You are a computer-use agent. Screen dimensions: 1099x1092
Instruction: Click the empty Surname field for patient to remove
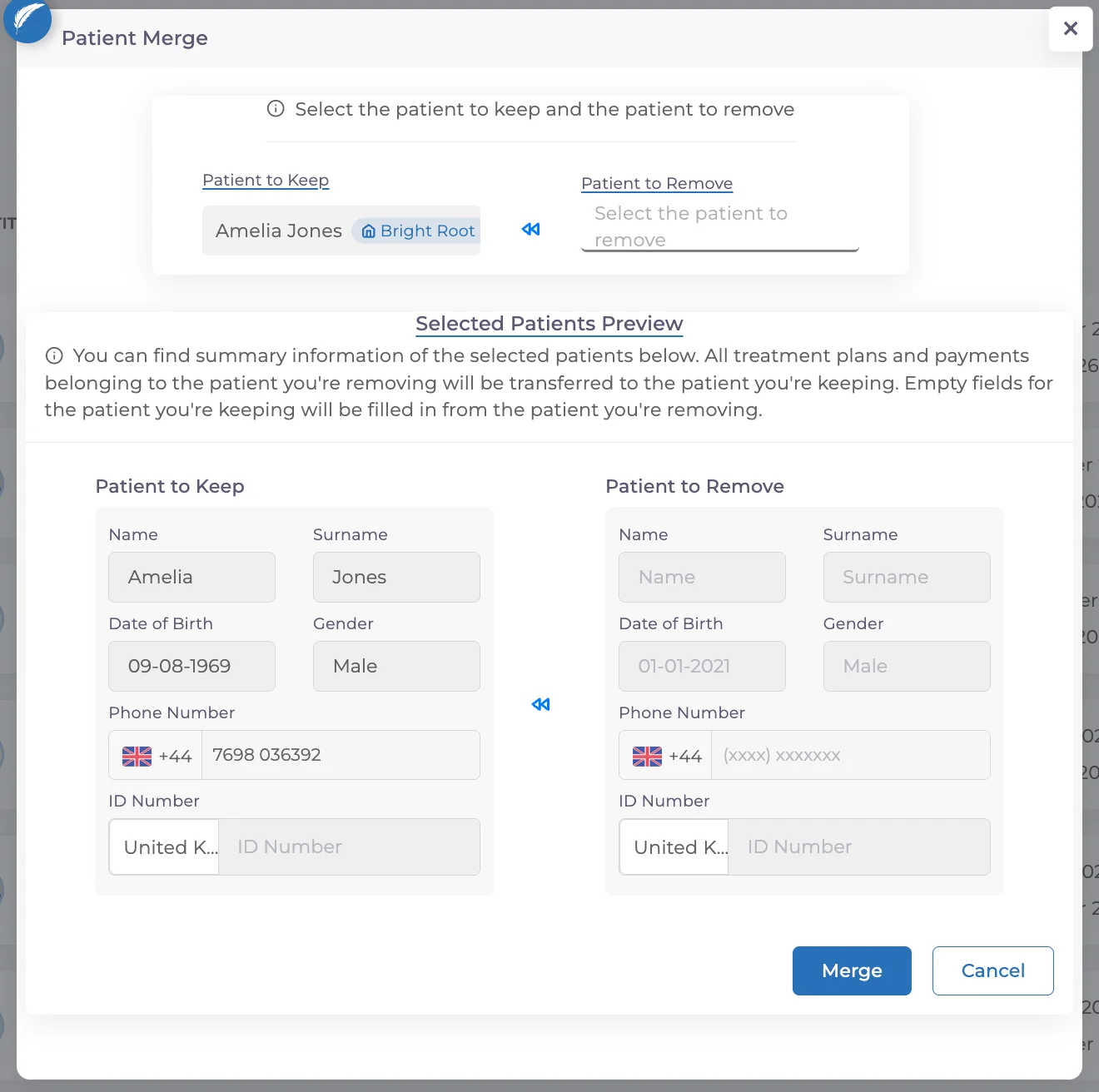[x=907, y=577]
